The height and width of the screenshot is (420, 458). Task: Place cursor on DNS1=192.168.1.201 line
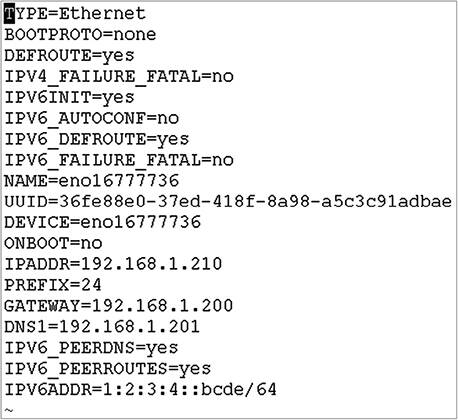[x=102, y=327]
